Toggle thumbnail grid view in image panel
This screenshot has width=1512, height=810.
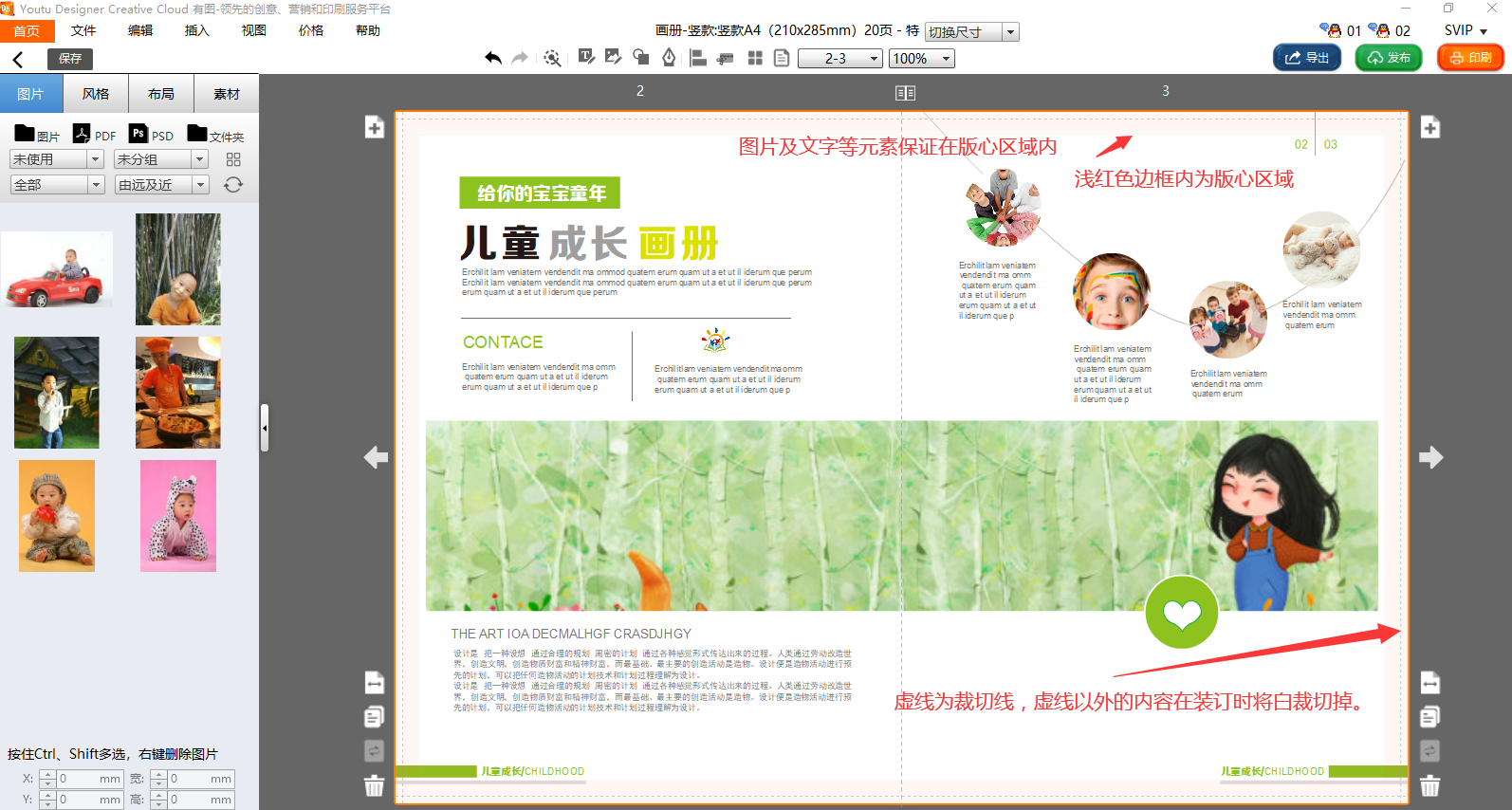(x=233, y=159)
